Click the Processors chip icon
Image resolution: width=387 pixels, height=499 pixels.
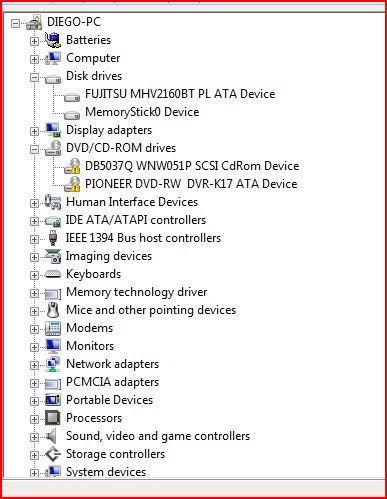pyautogui.click(x=53, y=418)
